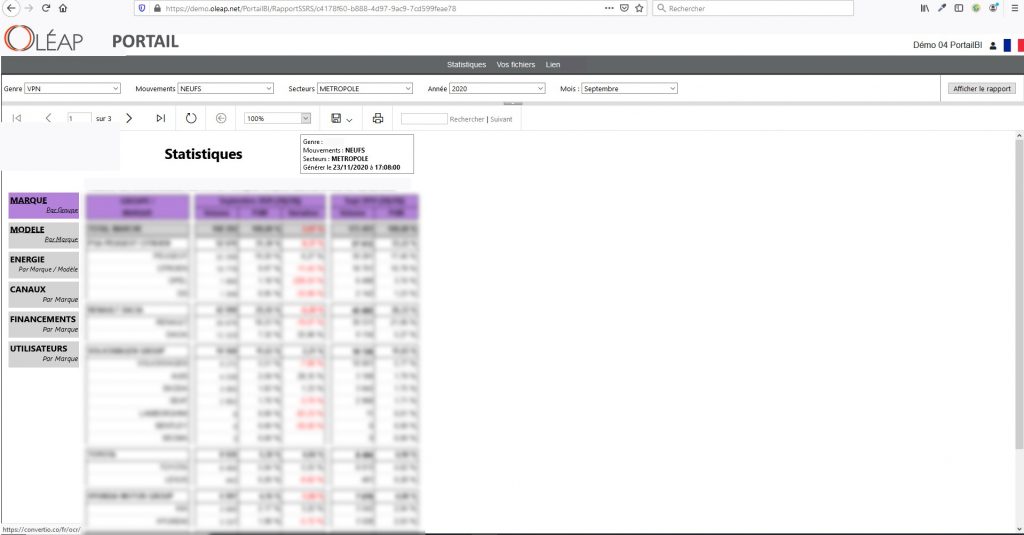Click the user profile icon beside Démo 04 PortailBI
Screen dimensions: 1024x535
pyautogui.click(x=993, y=45)
